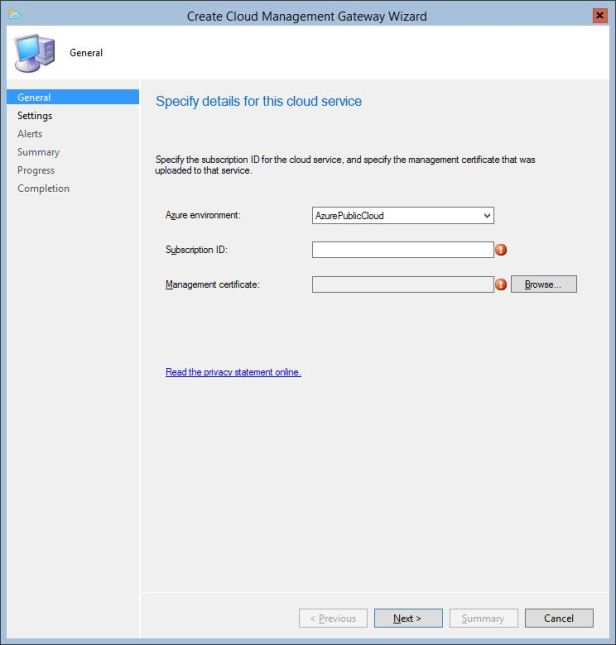This screenshot has width=616, height=645.
Task: Select the Summary step in sidebar
Action: 38,152
